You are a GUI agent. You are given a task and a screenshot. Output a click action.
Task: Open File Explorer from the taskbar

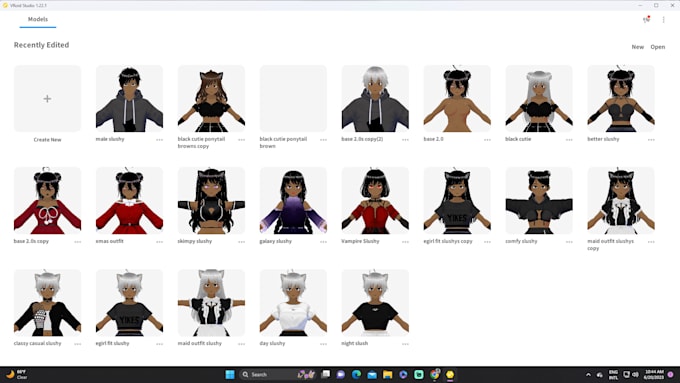click(387, 374)
